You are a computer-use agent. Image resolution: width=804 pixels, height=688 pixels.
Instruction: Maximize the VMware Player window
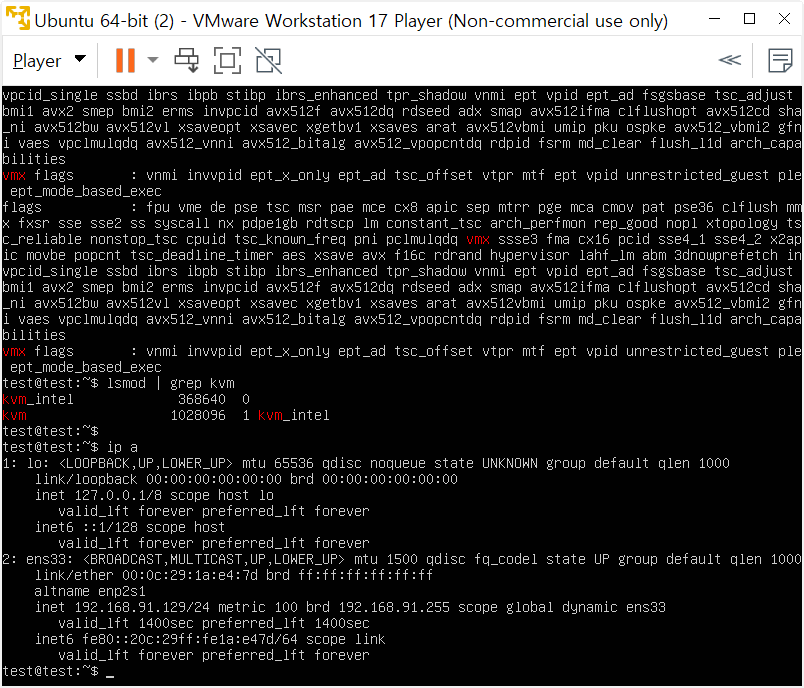(749, 19)
